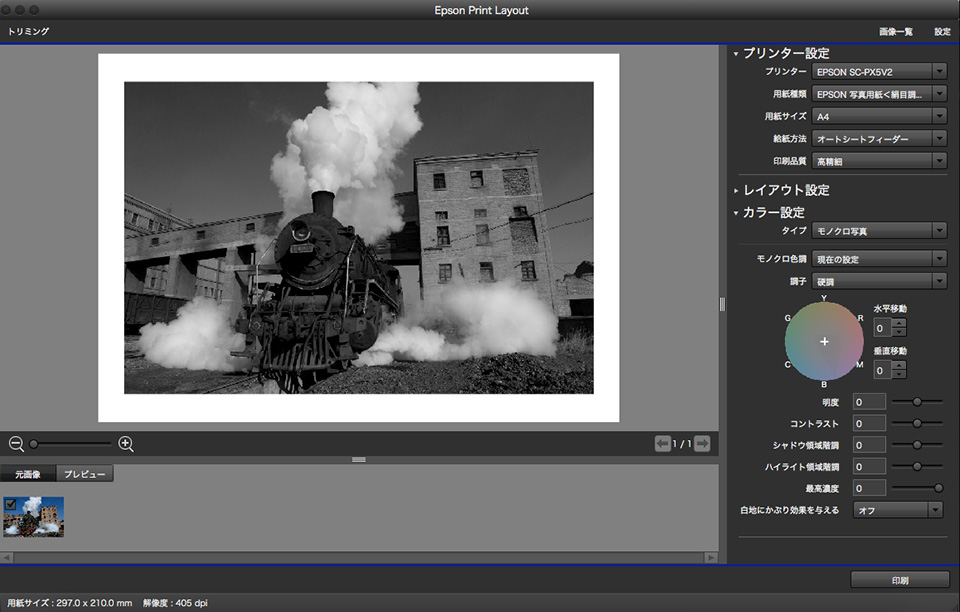Viewport: 960px width, 612px height.
Task: Open the プリンター dropdown EPSON SC-PX5V2
Action: click(879, 72)
